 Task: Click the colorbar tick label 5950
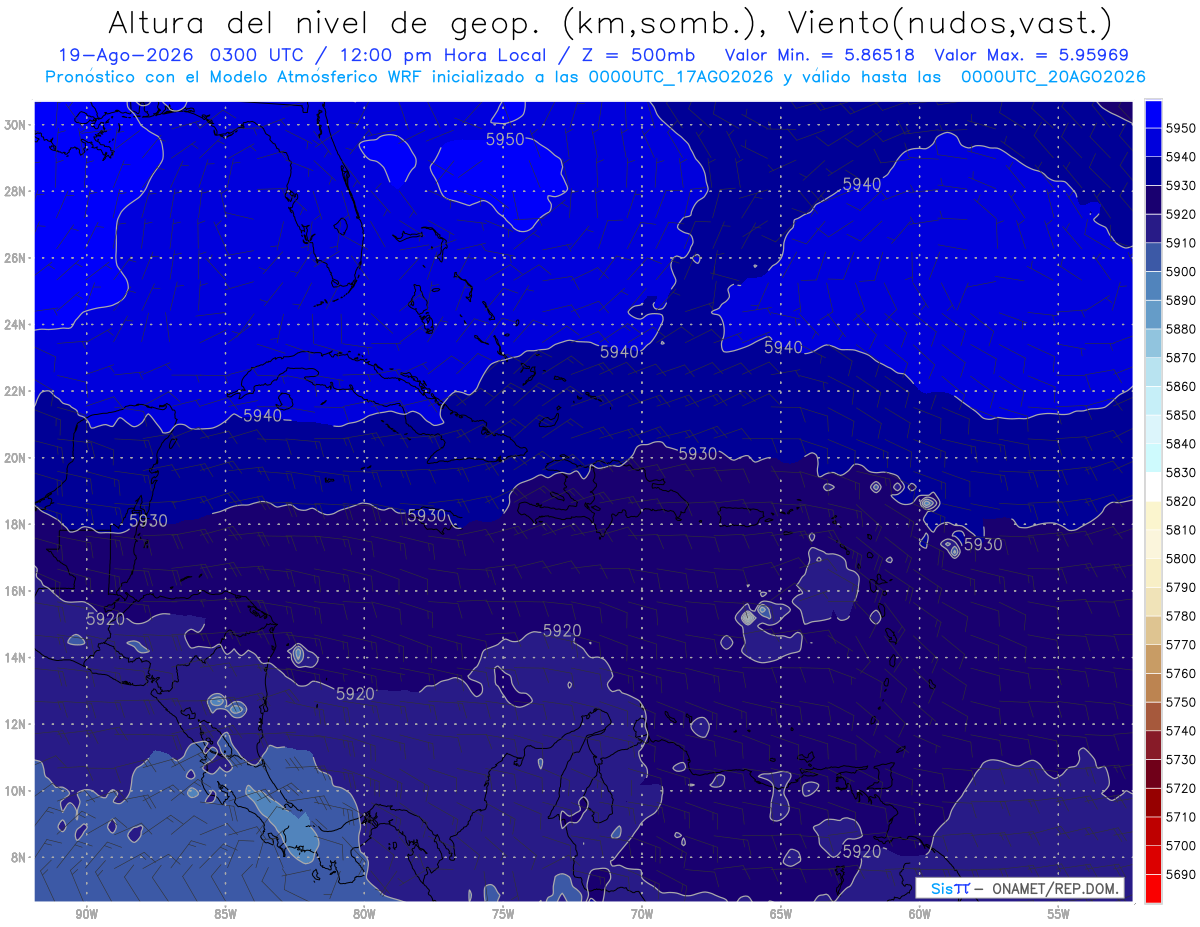1181,128
